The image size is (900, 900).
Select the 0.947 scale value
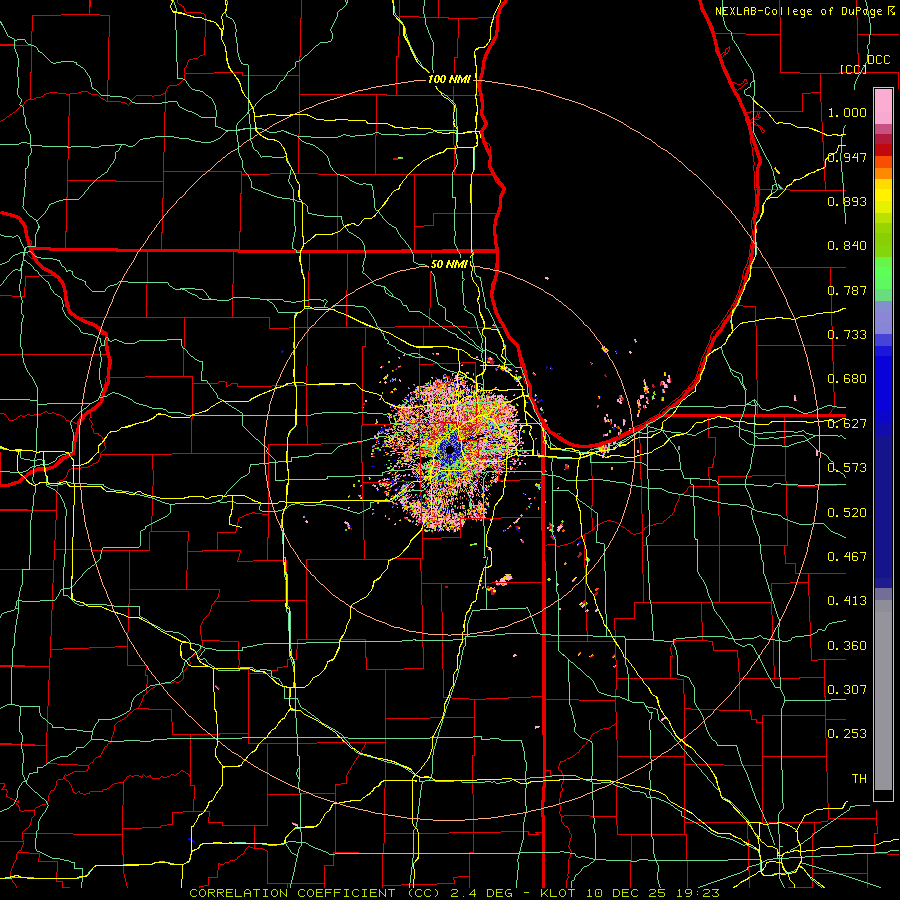pos(847,157)
